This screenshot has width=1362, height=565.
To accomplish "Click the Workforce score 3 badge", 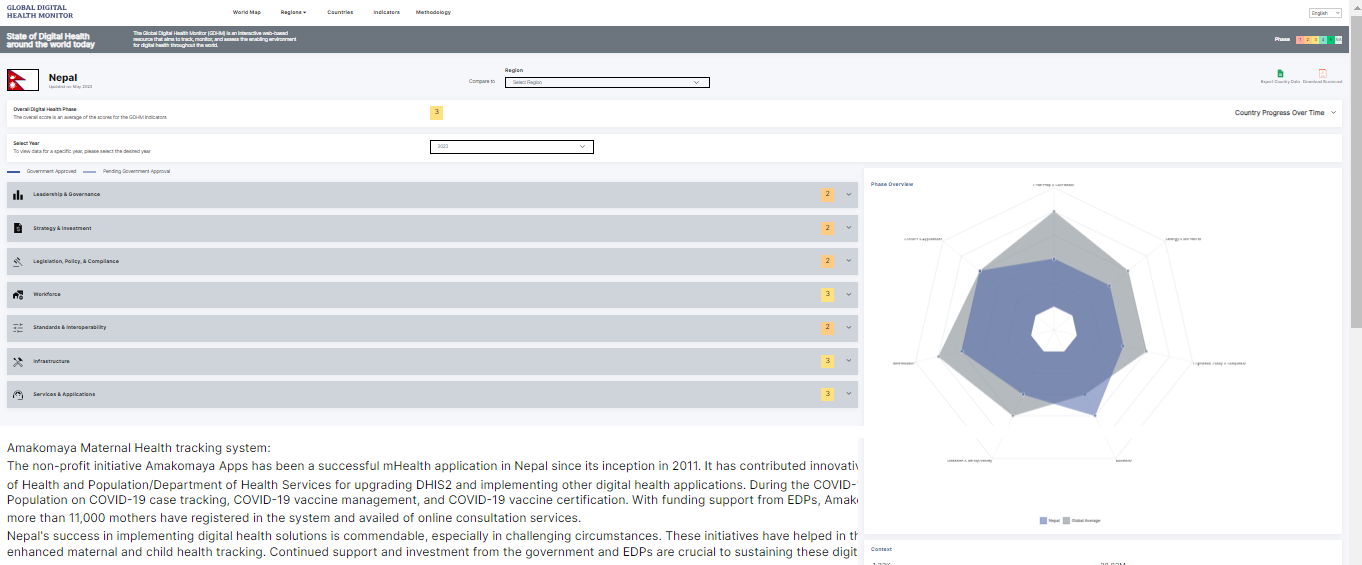I will 827,294.
